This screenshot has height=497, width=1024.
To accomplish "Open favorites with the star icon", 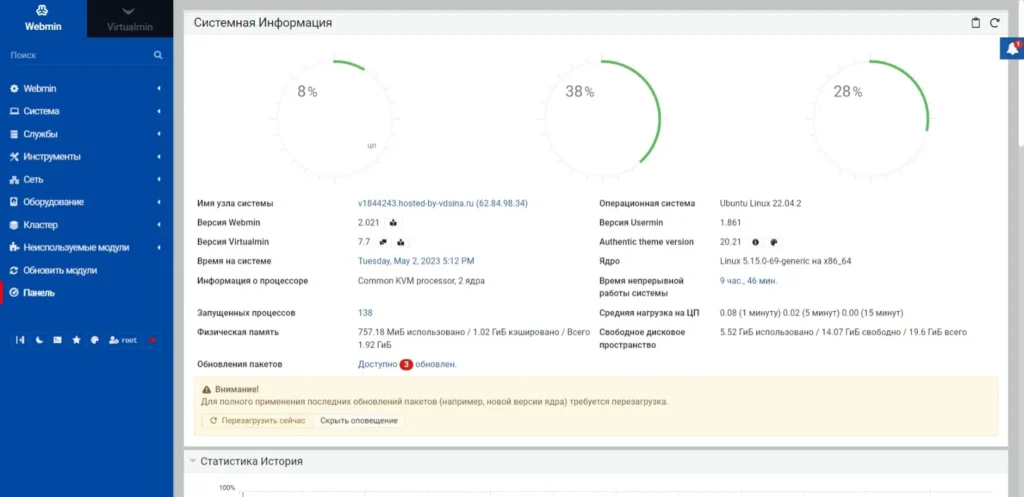I will tap(76, 340).
